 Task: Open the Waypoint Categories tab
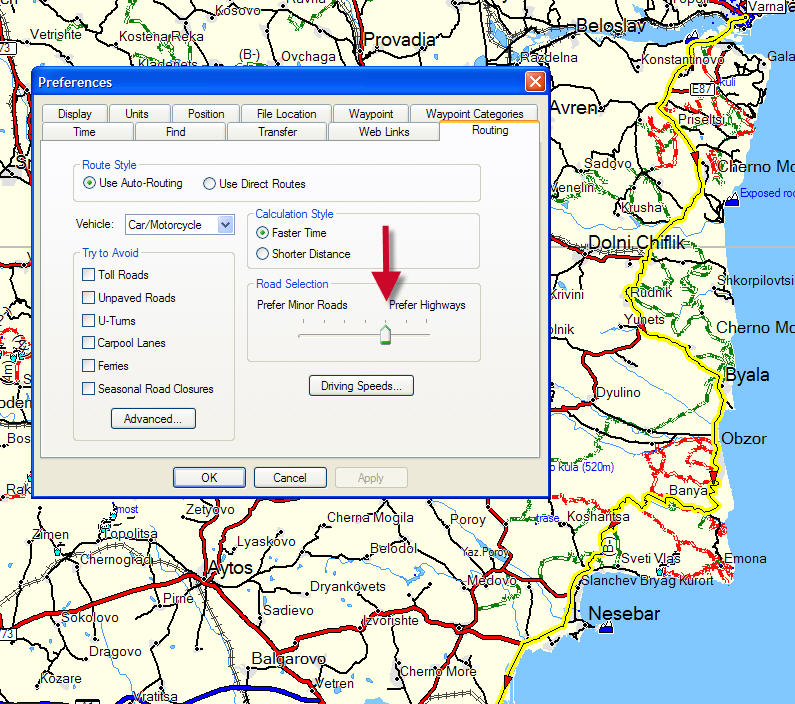[474, 114]
